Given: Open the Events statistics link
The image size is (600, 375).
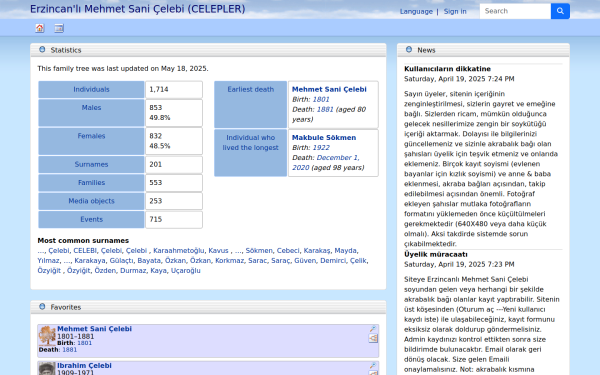Looking at the screenshot, I should (91, 220).
